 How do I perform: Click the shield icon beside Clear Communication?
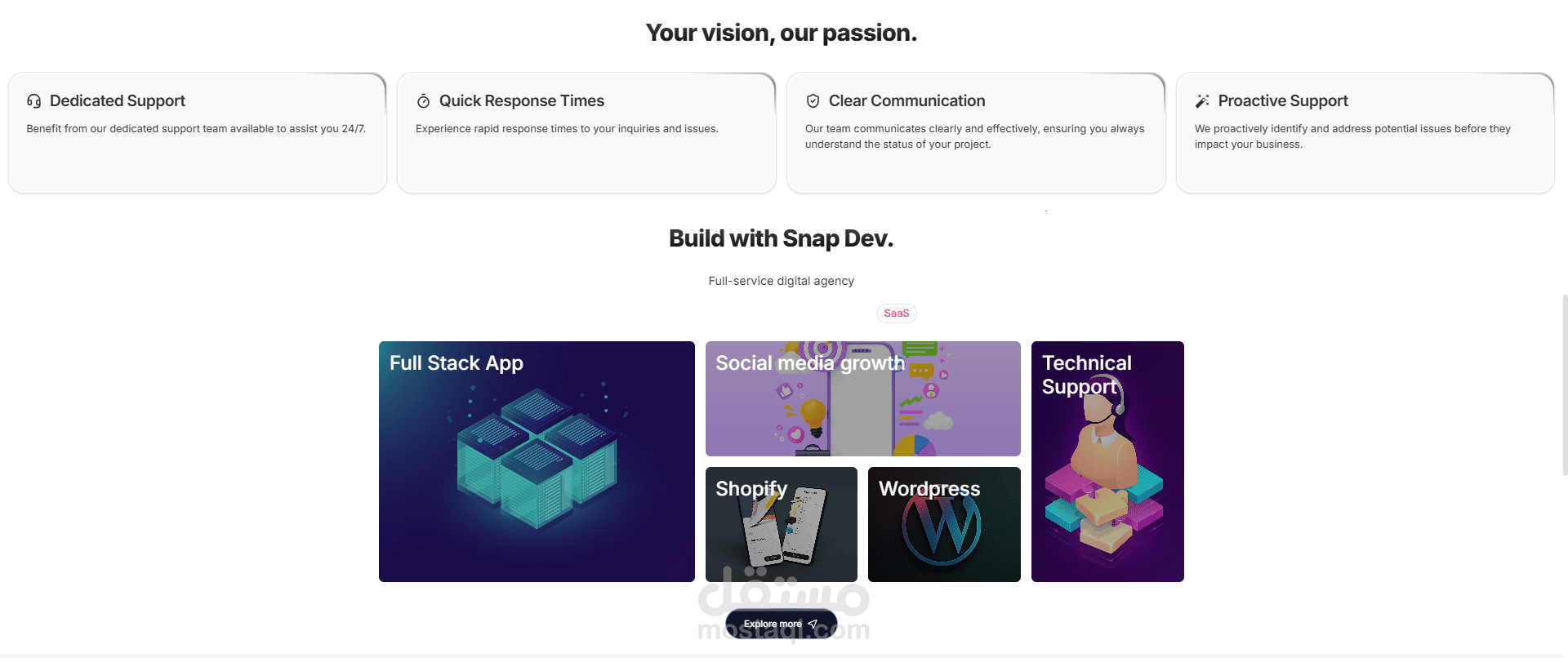[813, 101]
